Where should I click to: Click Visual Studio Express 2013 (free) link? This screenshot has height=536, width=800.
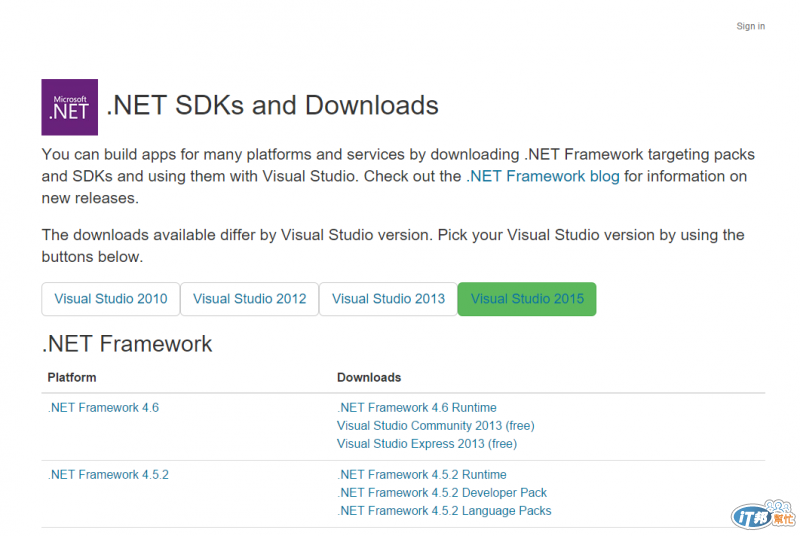(427, 444)
